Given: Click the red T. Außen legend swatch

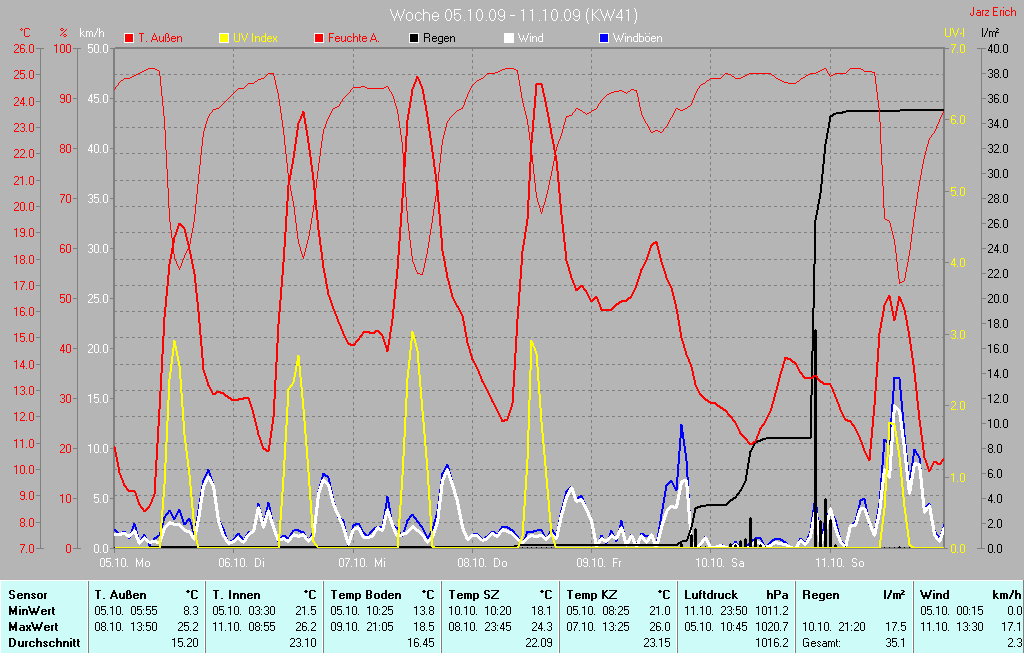Looking at the screenshot, I should pos(129,38).
